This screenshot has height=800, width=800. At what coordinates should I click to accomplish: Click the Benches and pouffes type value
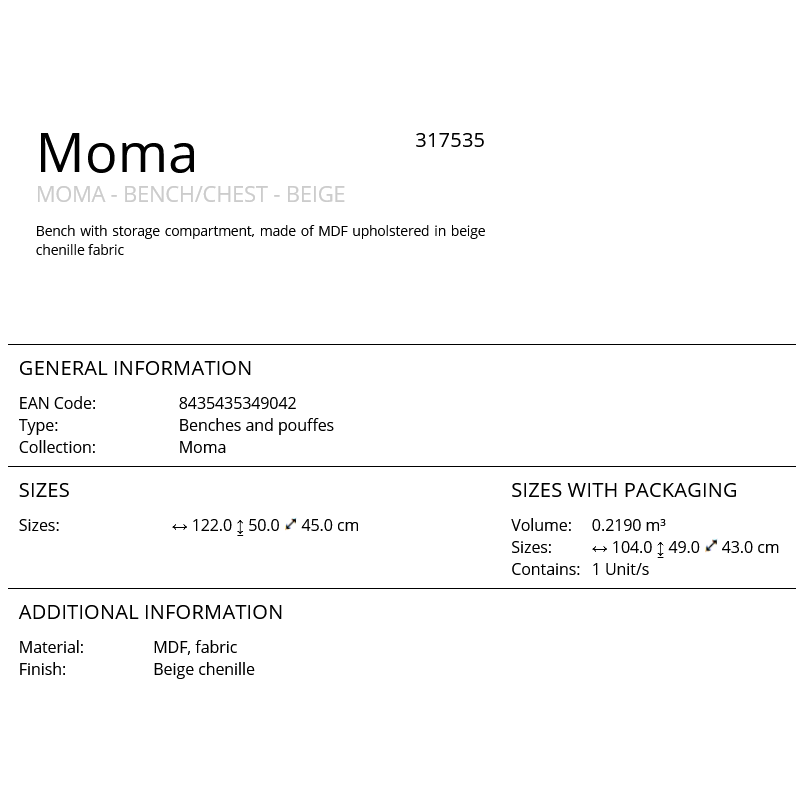click(x=256, y=425)
